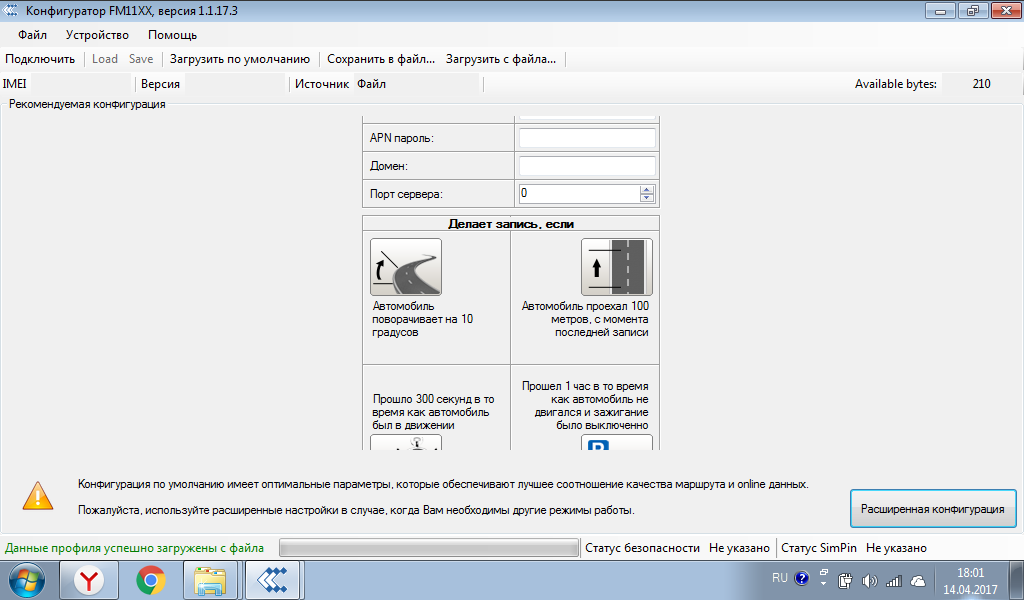Open the Файл menu
This screenshot has height=600, width=1024.
coord(32,35)
